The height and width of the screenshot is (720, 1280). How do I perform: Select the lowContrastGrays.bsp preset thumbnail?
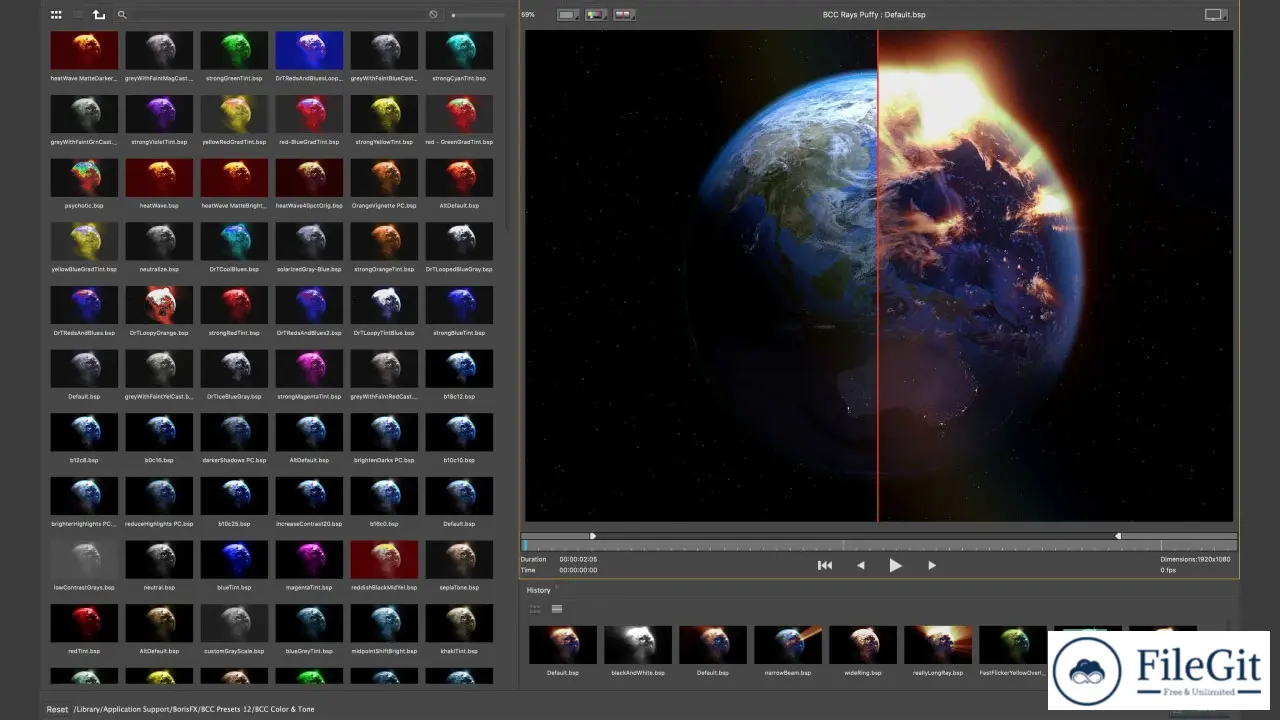pyautogui.click(x=84, y=560)
